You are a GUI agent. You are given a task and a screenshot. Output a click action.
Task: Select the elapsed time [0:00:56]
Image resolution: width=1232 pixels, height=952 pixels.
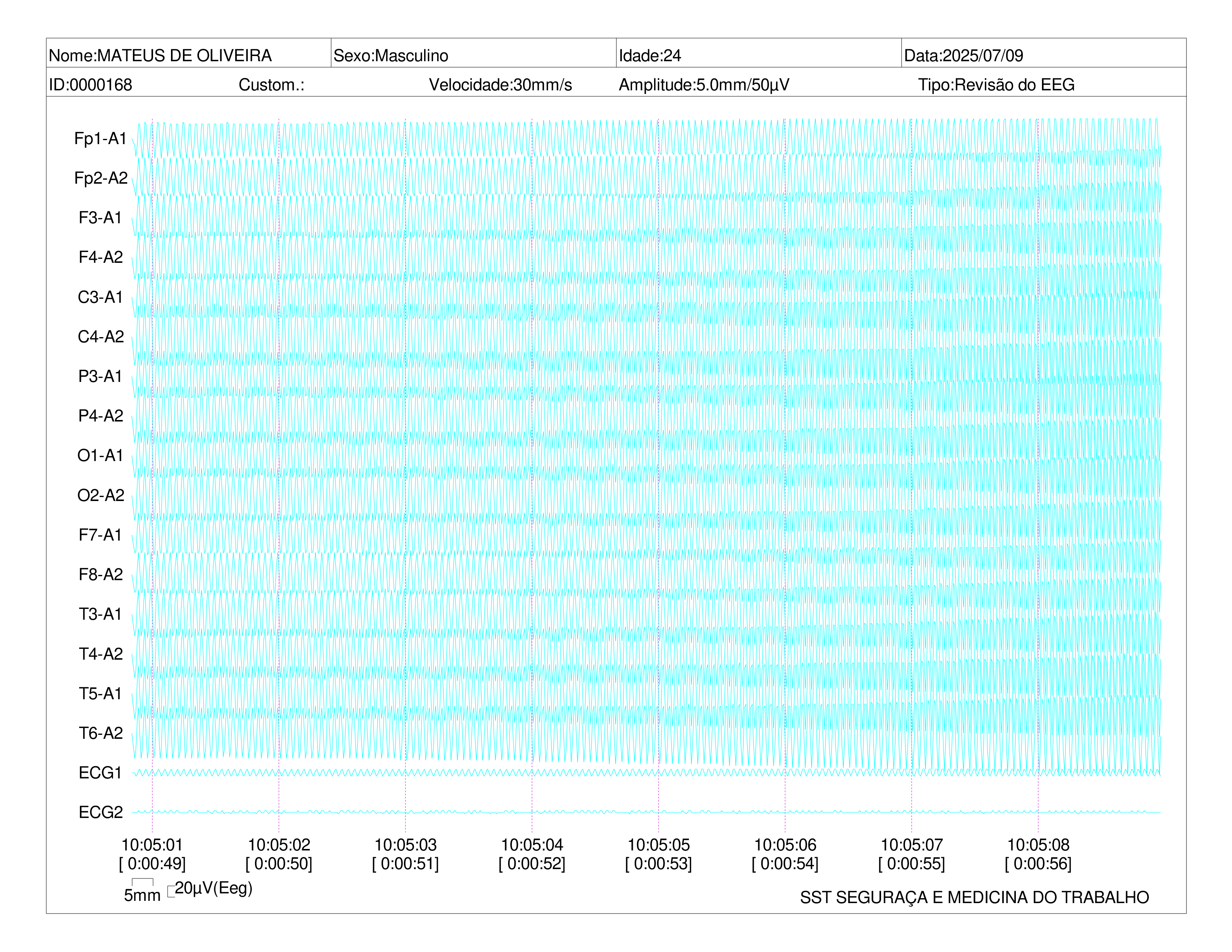pos(1038,864)
